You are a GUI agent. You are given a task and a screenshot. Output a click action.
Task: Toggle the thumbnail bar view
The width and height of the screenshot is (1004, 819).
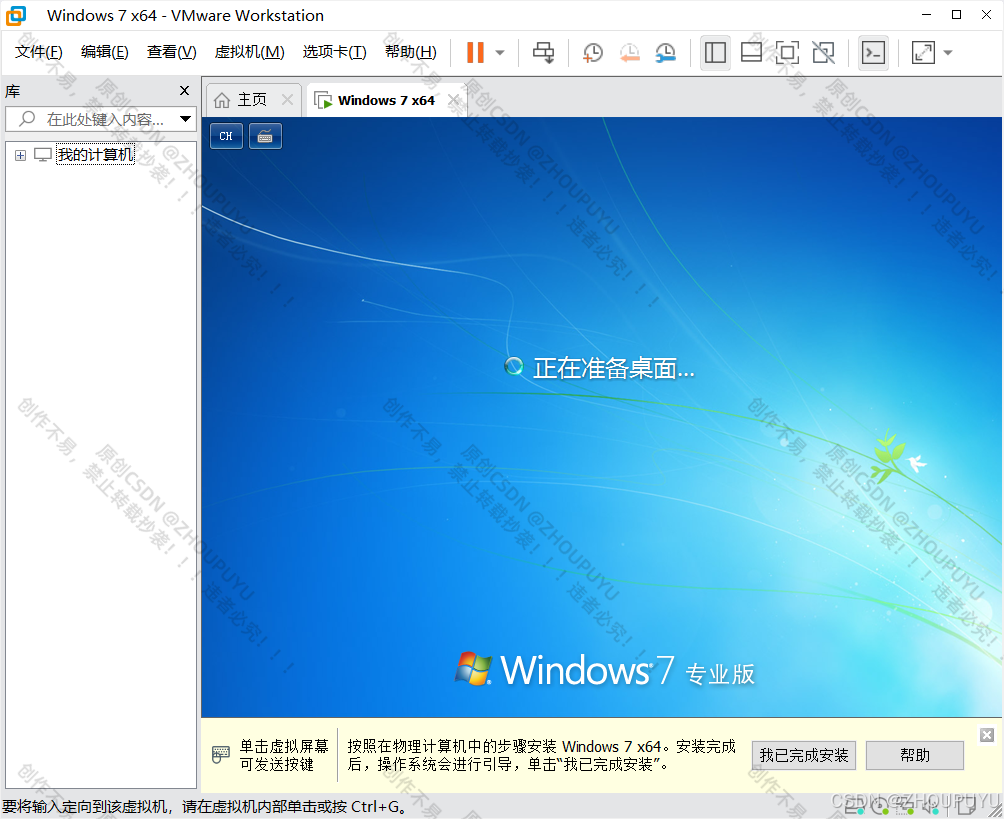[x=751, y=53]
